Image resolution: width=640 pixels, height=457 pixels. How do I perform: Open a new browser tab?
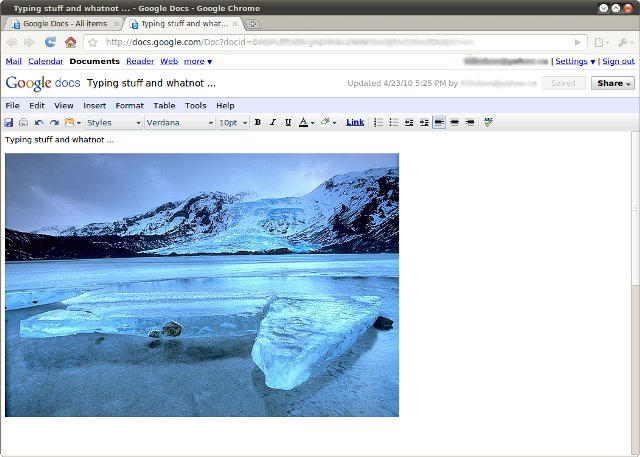click(253, 24)
